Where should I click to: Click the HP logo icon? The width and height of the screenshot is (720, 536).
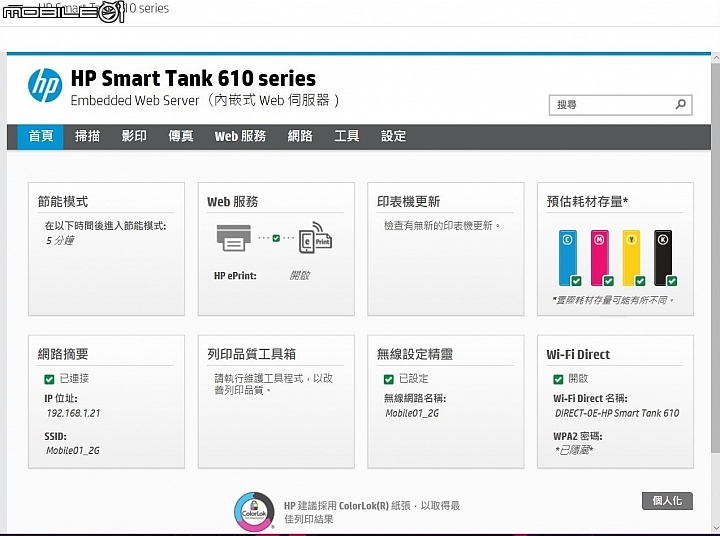coord(45,85)
